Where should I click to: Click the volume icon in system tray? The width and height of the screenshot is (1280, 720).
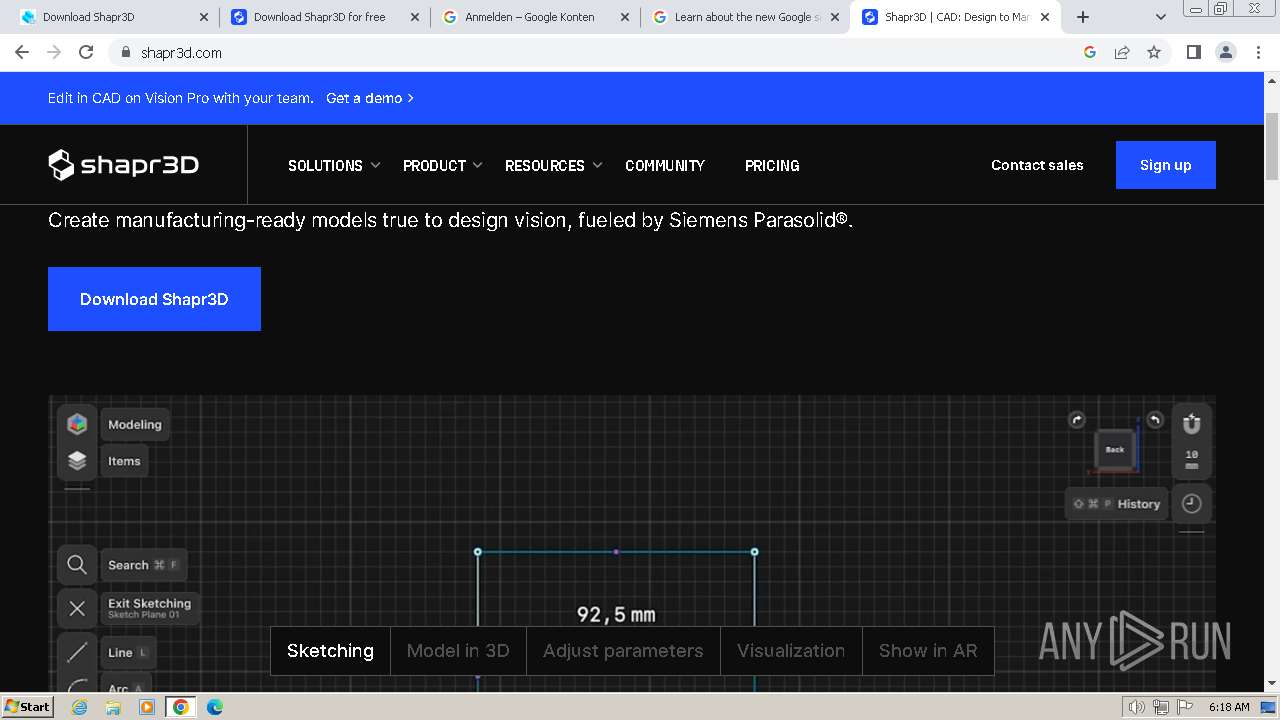[x=1137, y=707]
